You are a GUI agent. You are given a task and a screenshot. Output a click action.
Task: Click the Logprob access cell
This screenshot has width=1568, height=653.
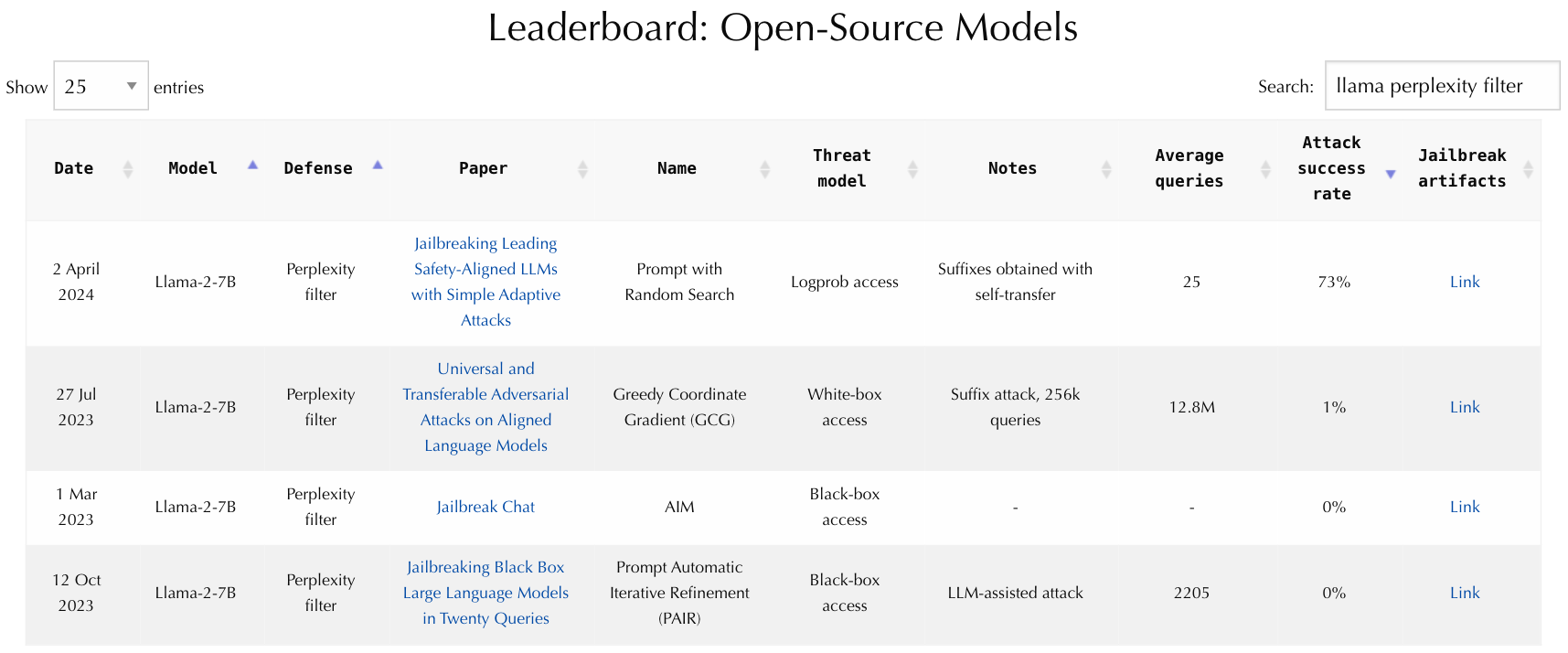[x=845, y=282]
